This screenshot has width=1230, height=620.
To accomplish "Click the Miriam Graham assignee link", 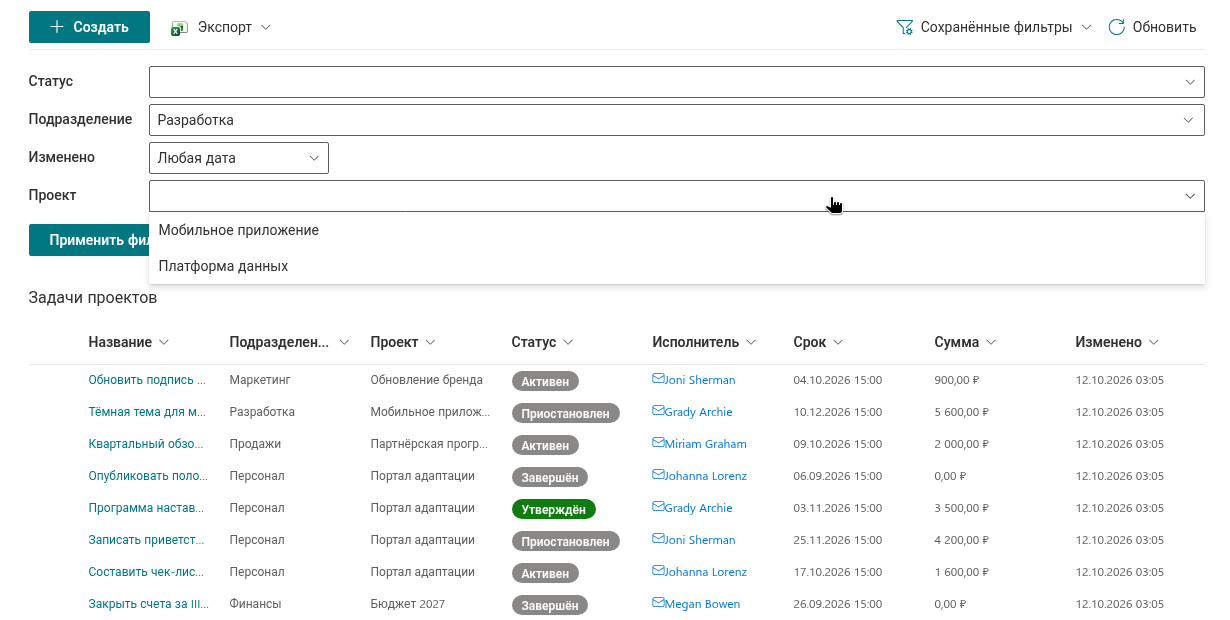I will tap(705, 444).
